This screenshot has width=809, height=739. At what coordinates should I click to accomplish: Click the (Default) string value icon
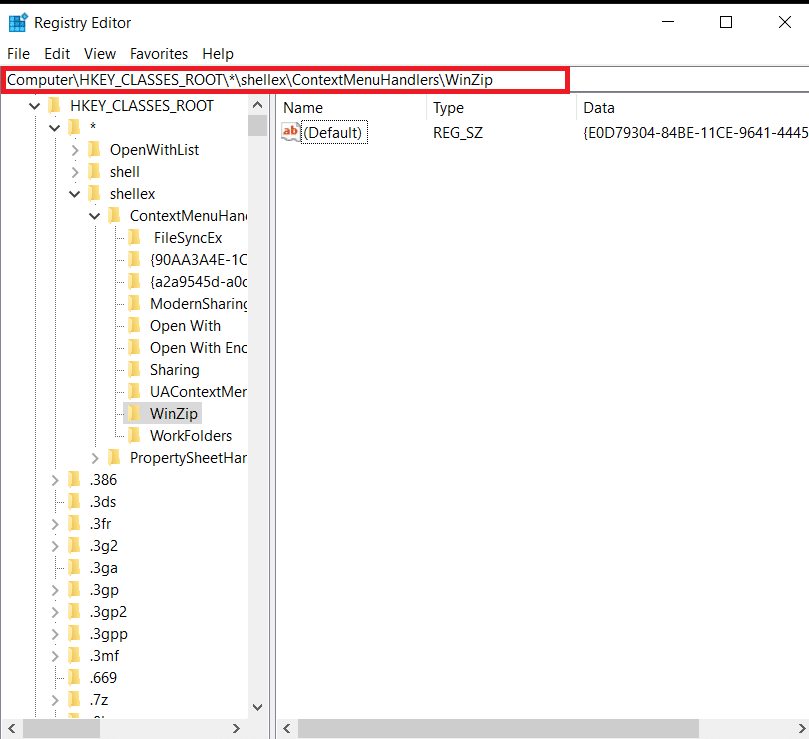point(291,132)
